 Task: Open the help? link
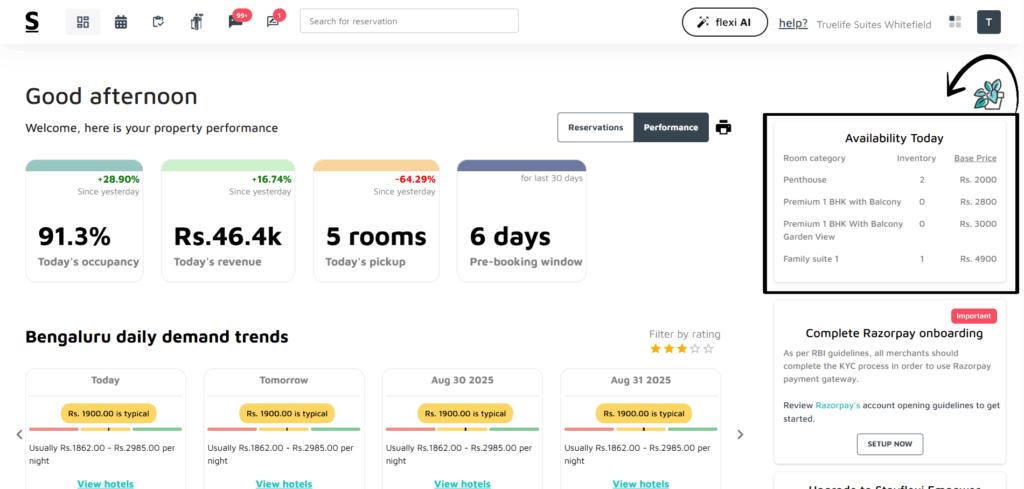[793, 24]
